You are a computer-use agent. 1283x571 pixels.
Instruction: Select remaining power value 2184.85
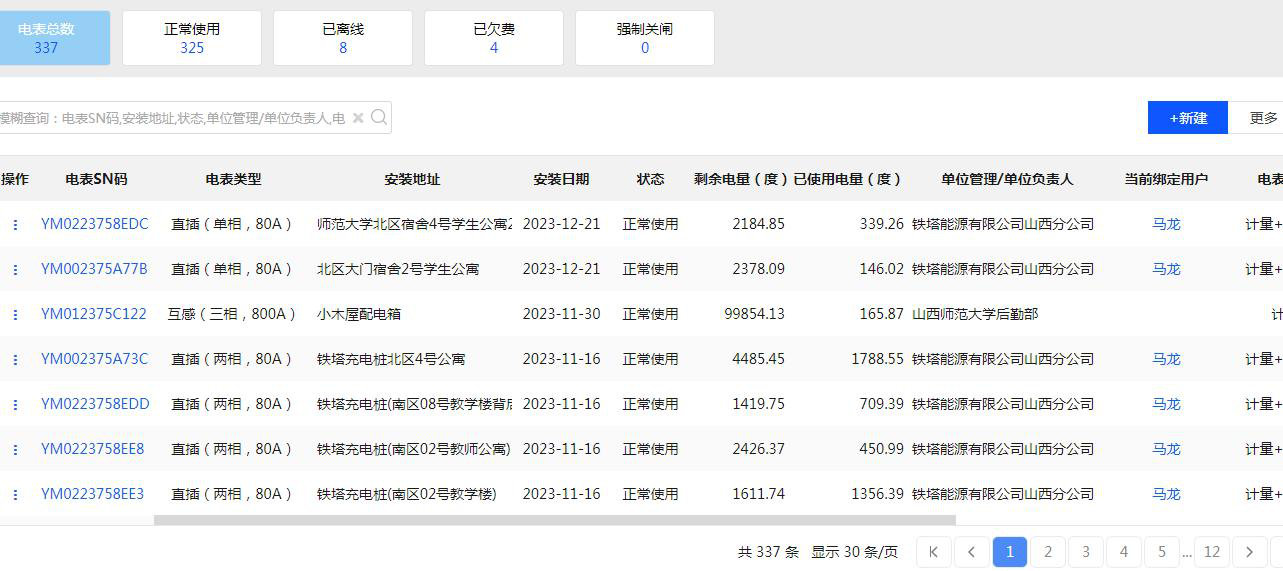click(x=759, y=224)
